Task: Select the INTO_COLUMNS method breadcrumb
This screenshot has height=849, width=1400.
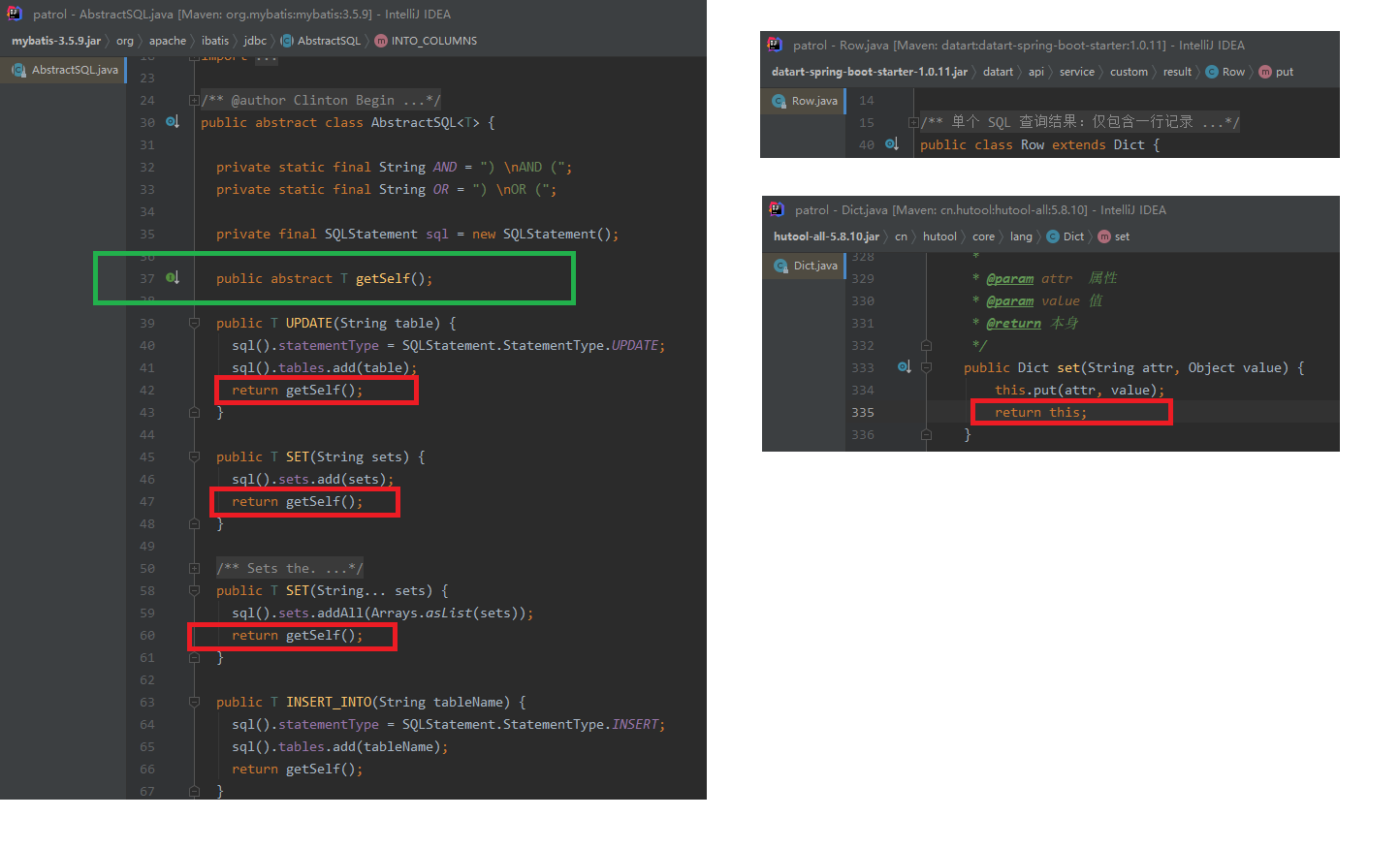Action: point(426,41)
